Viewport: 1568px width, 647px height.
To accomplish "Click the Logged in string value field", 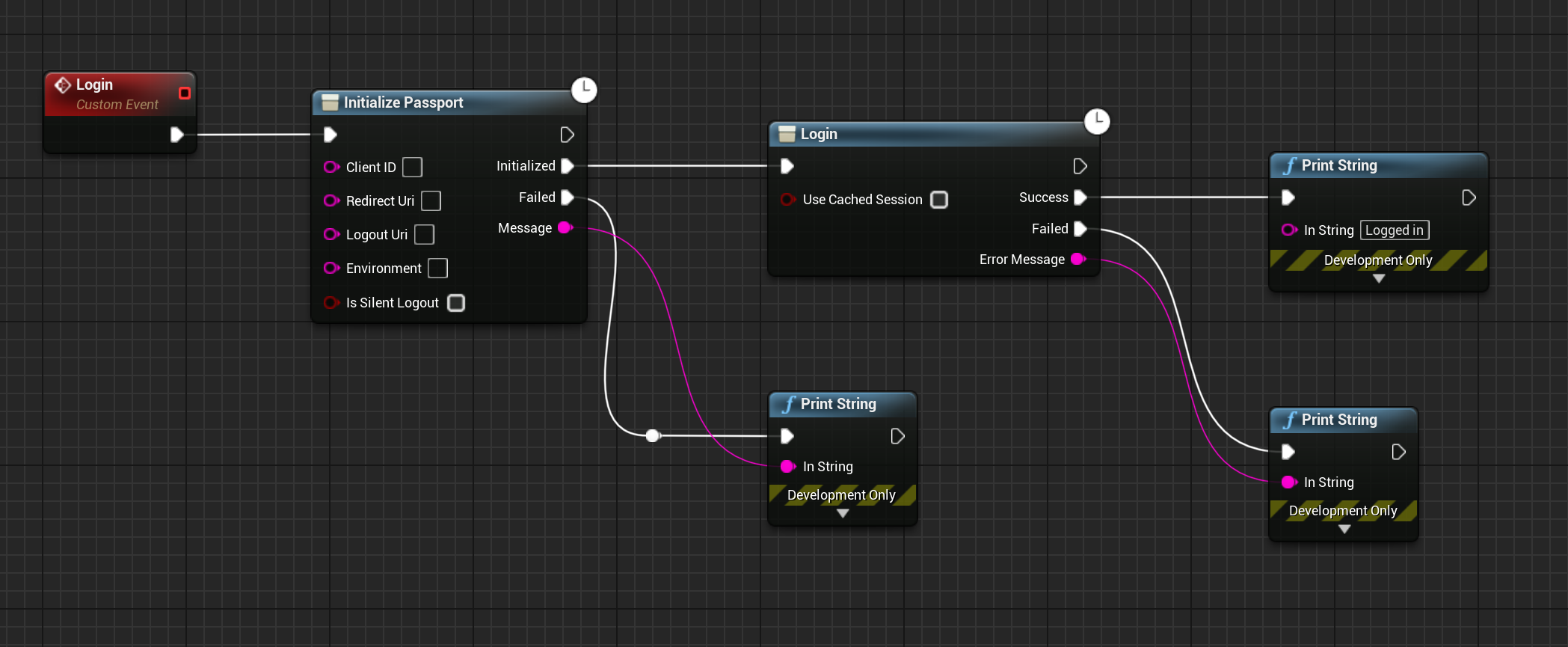I will pyautogui.click(x=1395, y=230).
